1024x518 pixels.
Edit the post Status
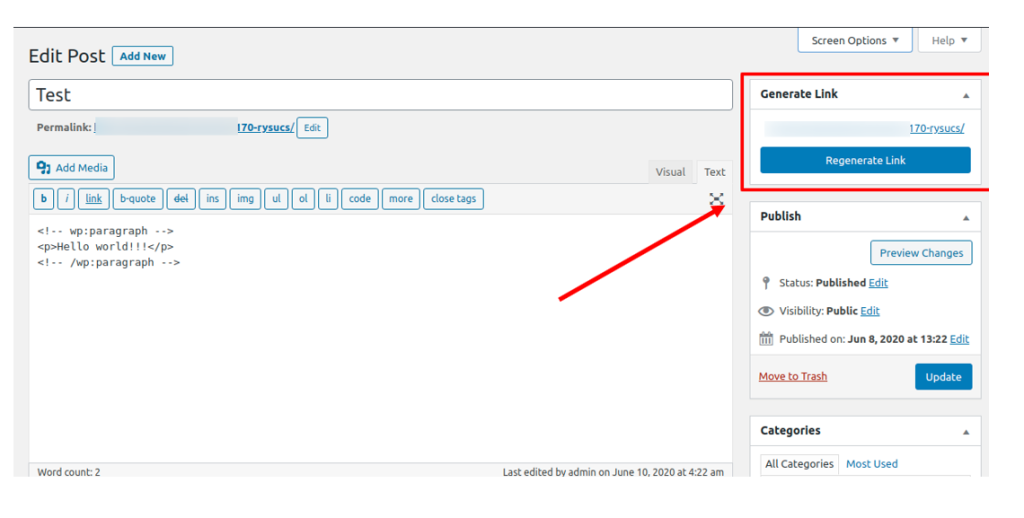878,283
